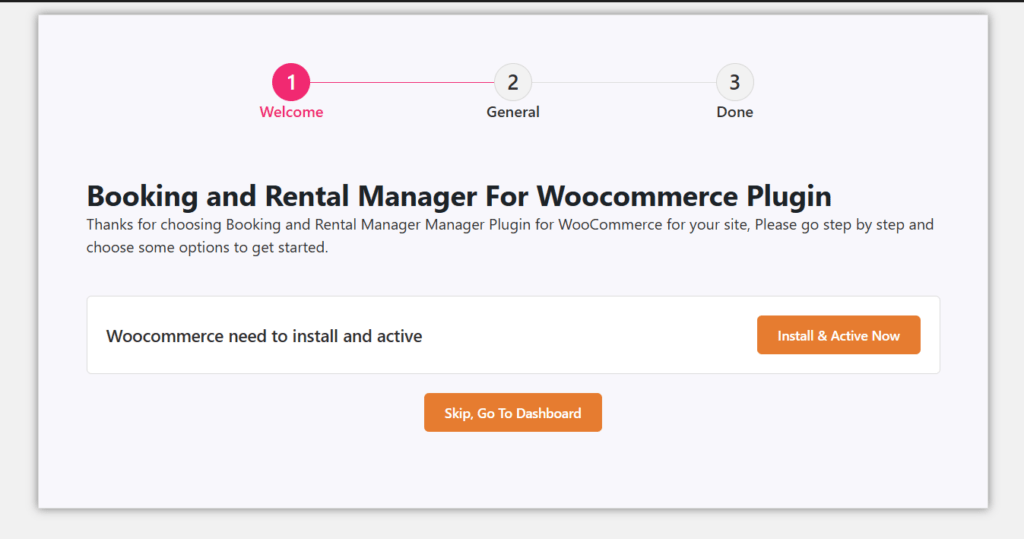This screenshot has height=539, width=1024.
Task: Jump to step 2 circle
Action: coord(513,82)
